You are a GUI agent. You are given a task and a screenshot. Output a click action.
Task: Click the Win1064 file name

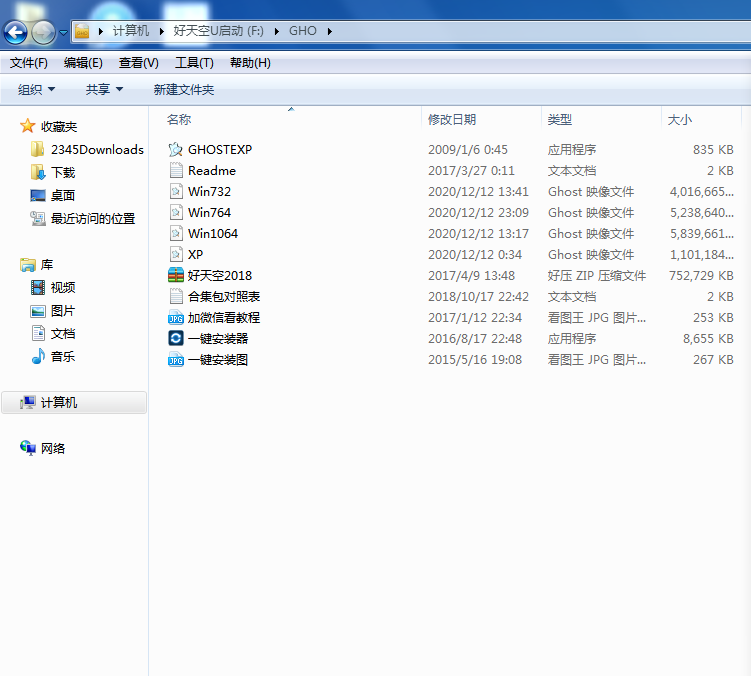(213, 233)
